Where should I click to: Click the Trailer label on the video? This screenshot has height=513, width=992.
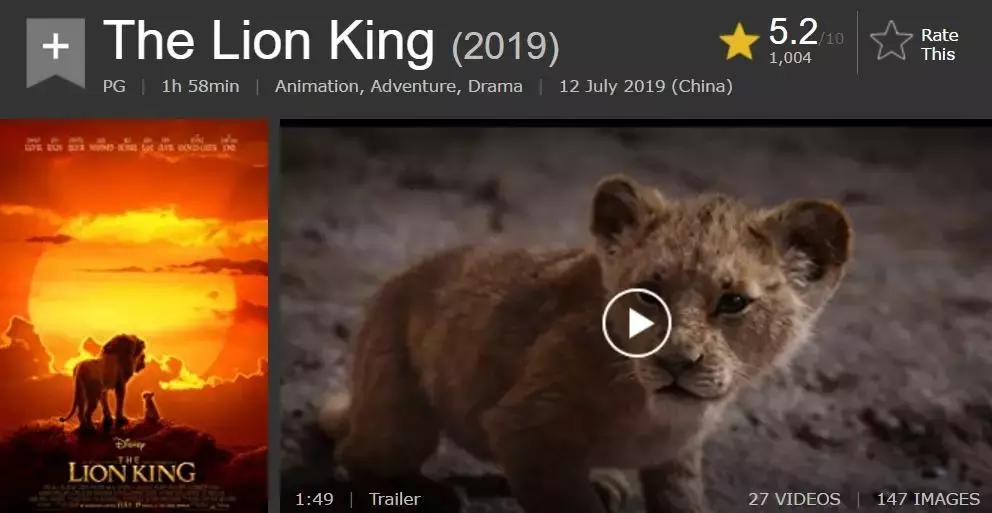(394, 499)
